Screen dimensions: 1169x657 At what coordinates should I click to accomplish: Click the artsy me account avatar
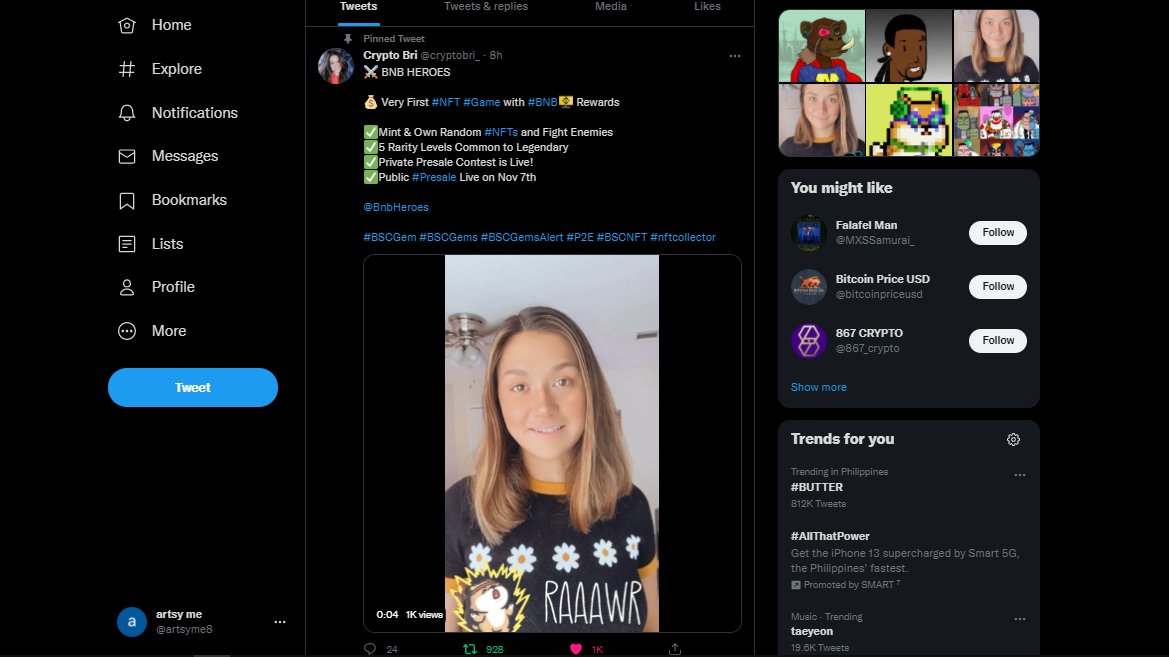point(132,622)
